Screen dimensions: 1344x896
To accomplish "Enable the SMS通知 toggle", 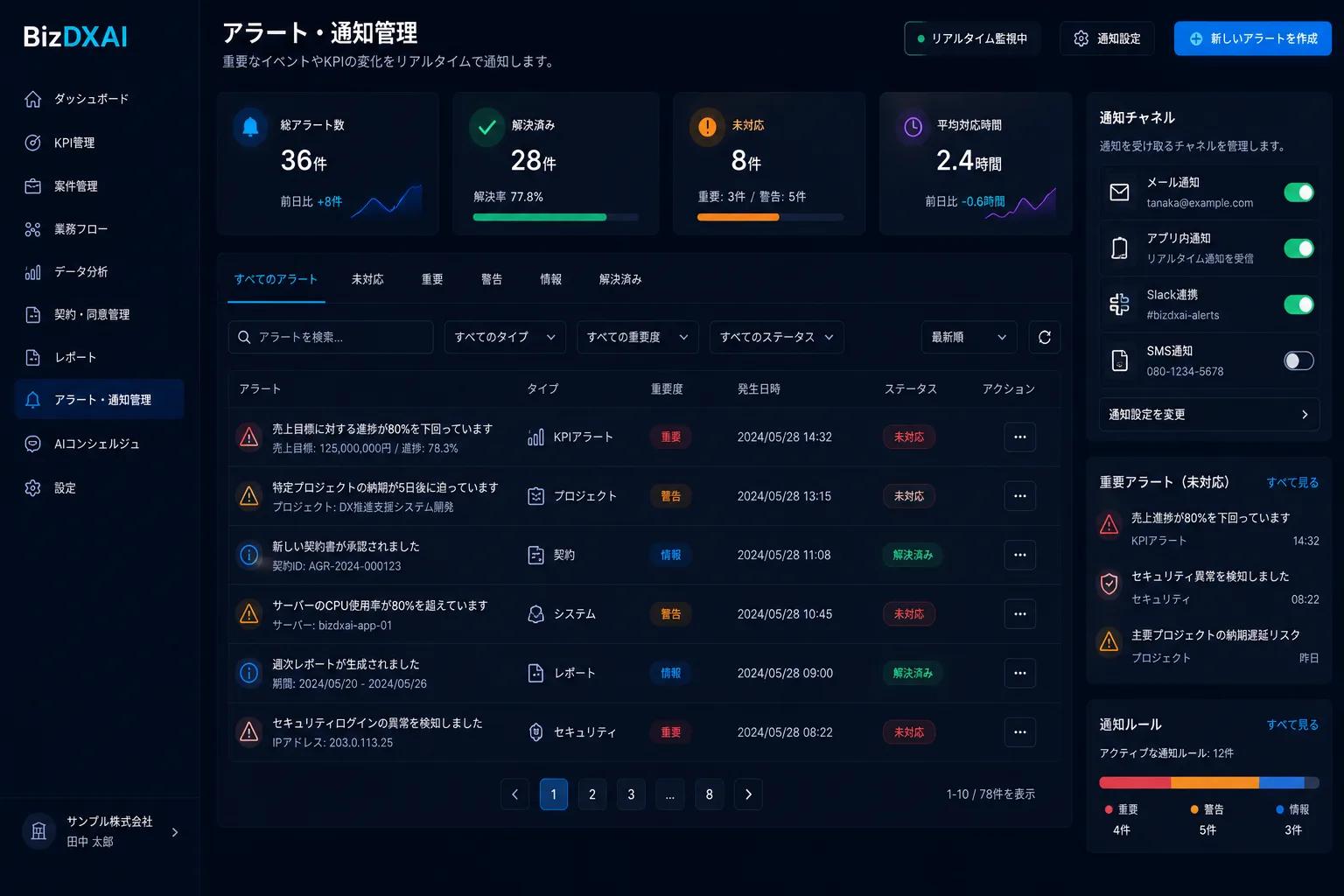I will [x=1298, y=360].
